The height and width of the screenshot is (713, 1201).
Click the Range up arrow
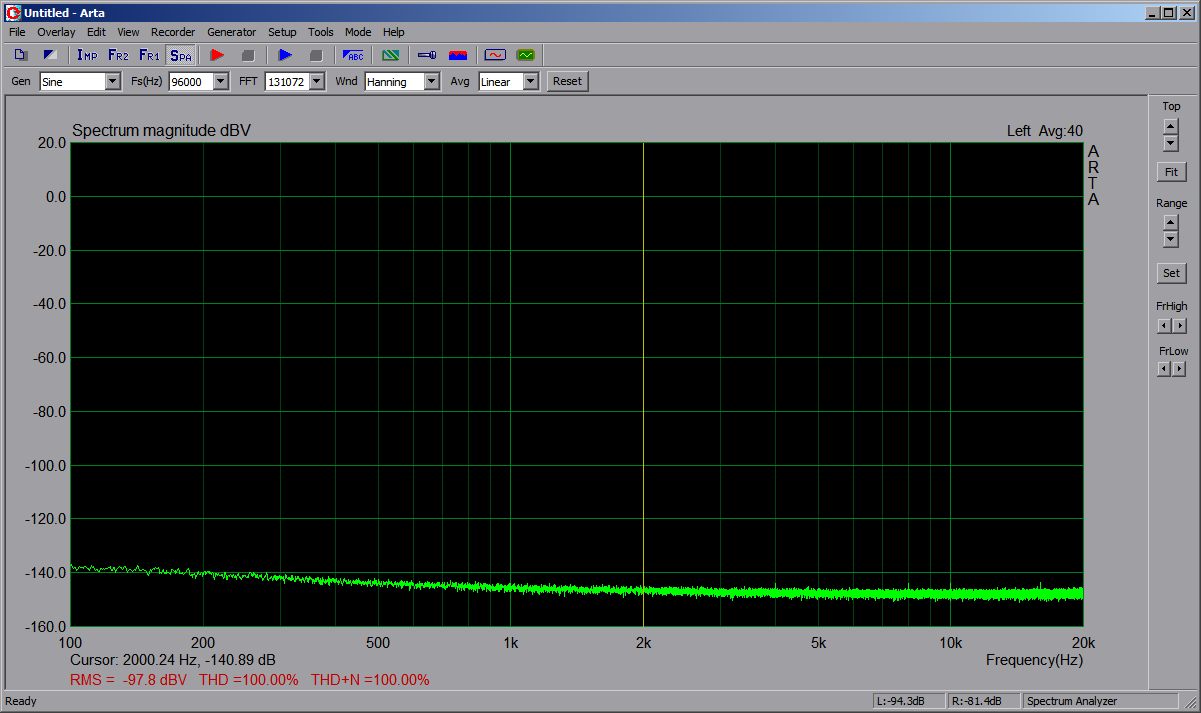pos(1171,221)
